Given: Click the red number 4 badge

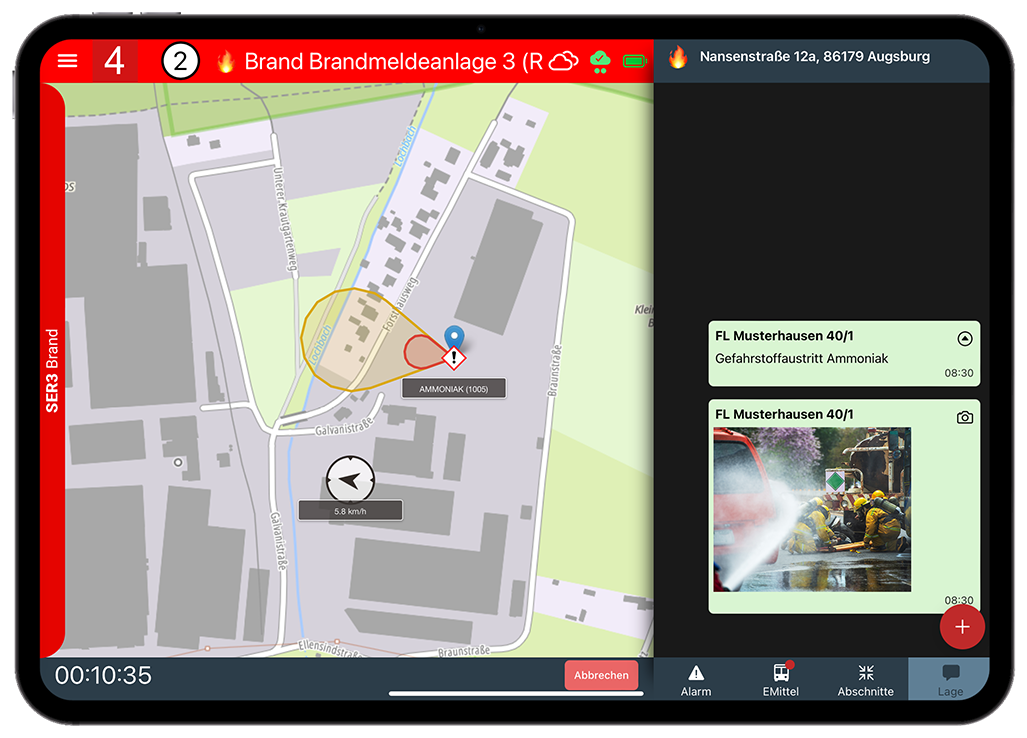Looking at the screenshot, I should pos(114,61).
